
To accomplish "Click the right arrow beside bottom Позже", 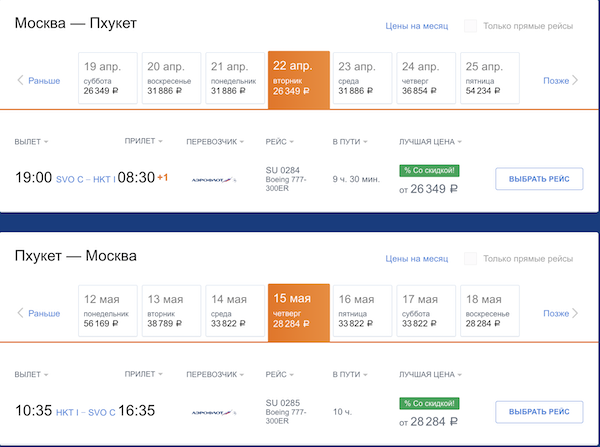I will (x=575, y=313).
